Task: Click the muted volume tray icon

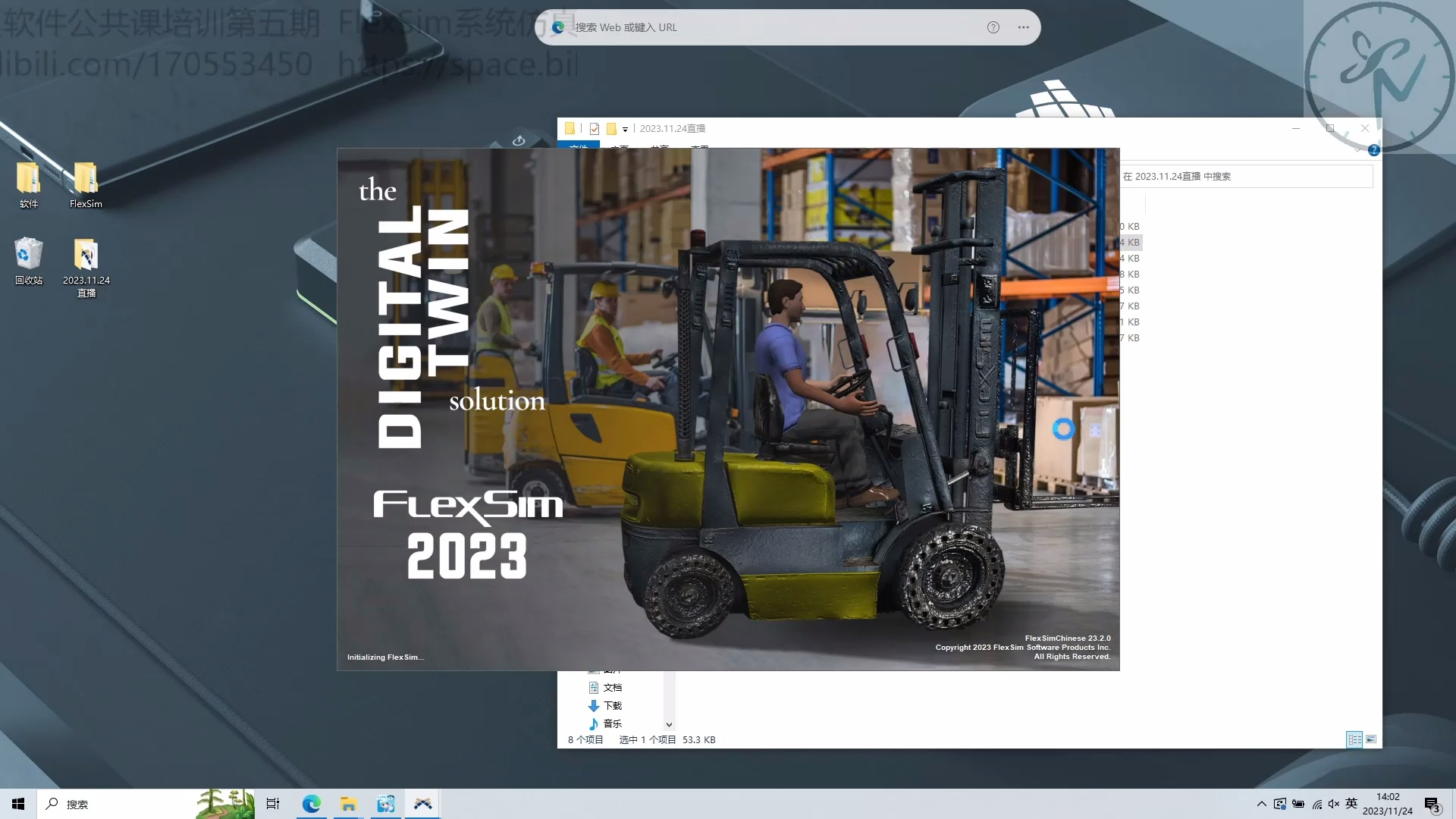Action: (1334, 804)
